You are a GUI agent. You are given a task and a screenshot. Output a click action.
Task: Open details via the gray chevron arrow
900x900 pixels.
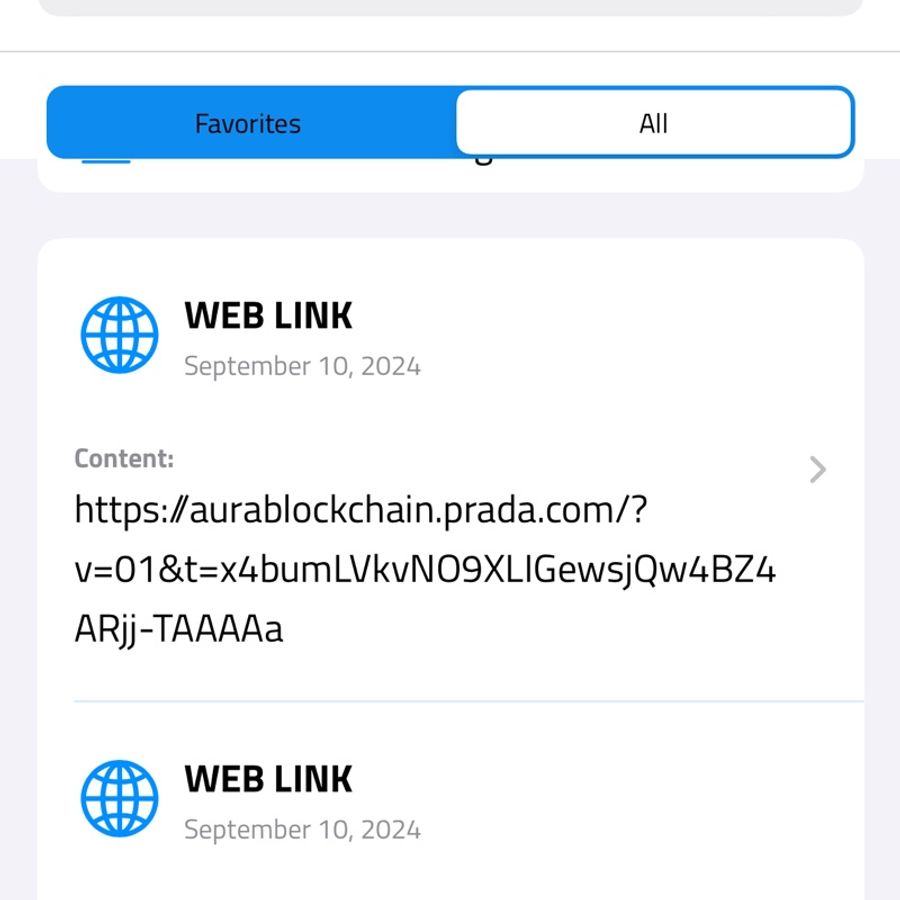(x=817, y=470)
